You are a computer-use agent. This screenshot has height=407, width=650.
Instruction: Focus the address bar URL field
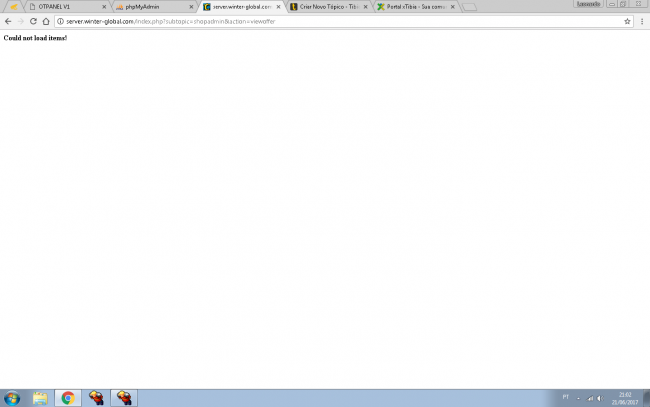pyautogui.click(x=344, y=21)
